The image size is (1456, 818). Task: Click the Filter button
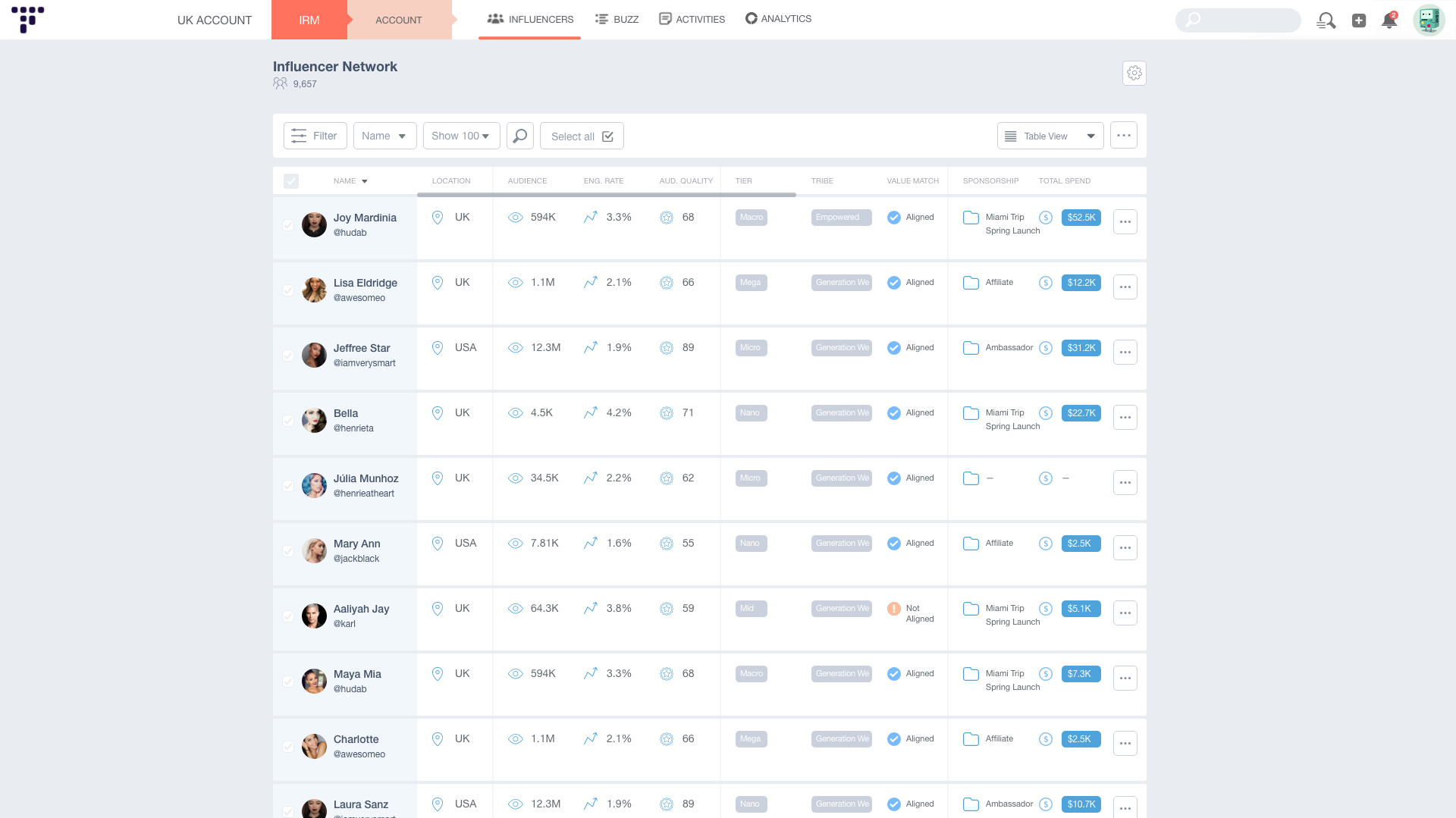[315, 136]
